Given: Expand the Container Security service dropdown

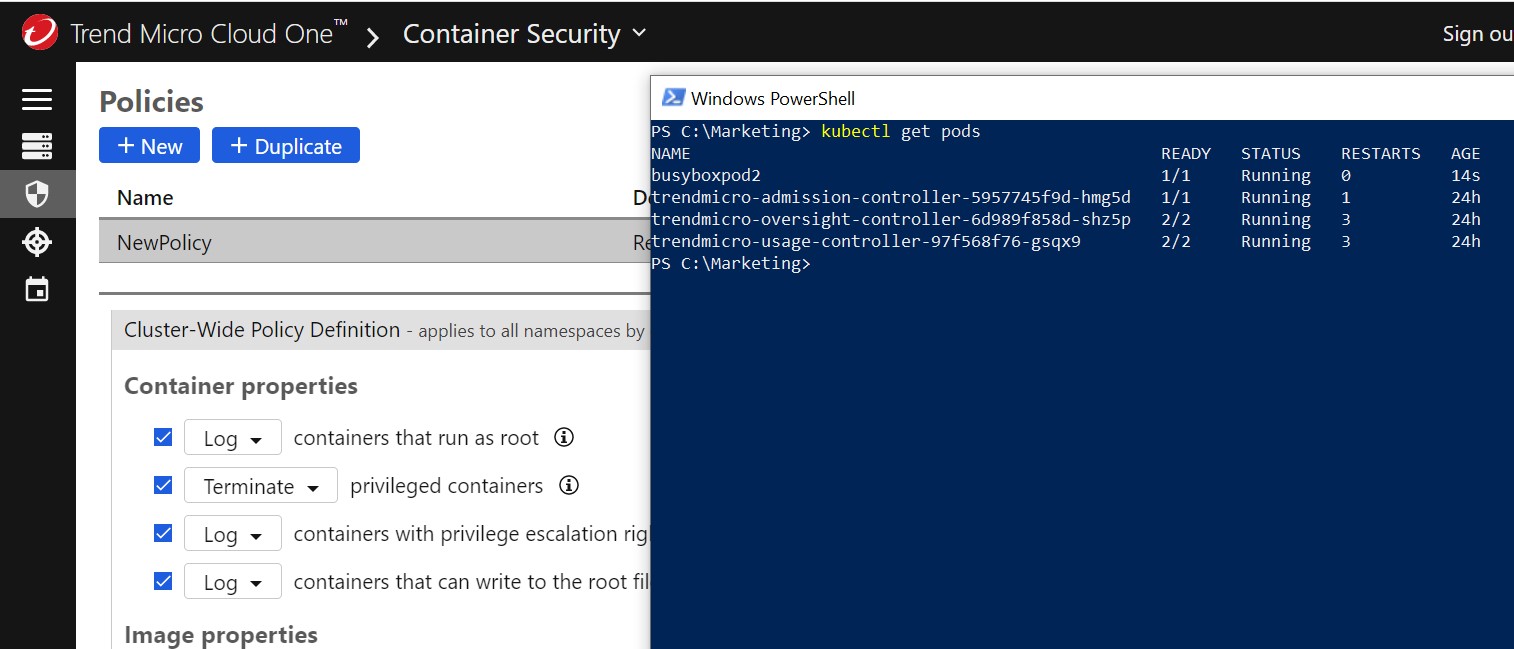Looking at the screenshot, I should 525,34.
